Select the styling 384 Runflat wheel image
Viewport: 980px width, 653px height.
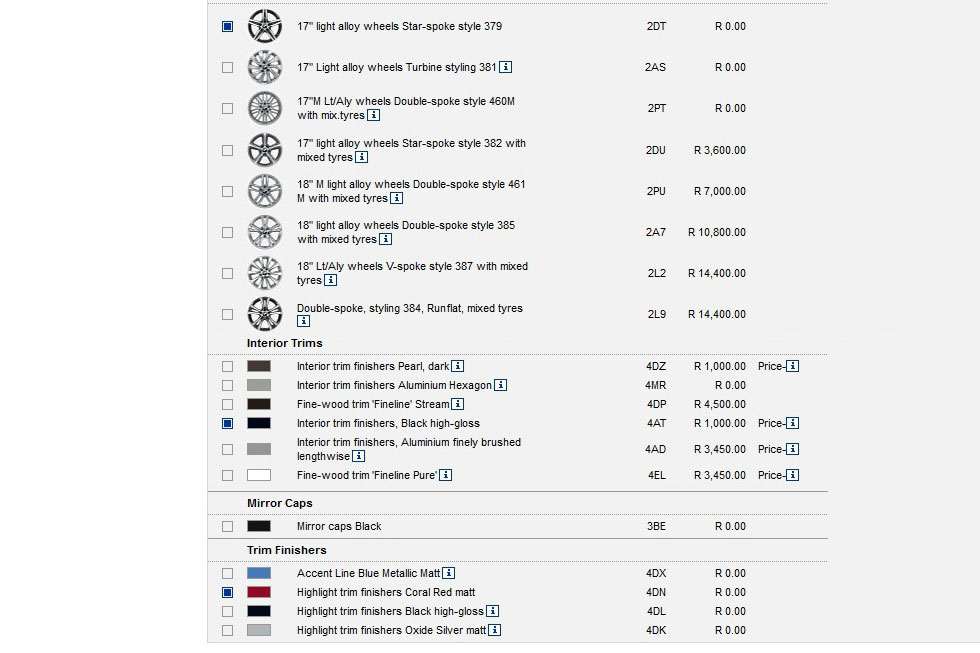point(265,314)
